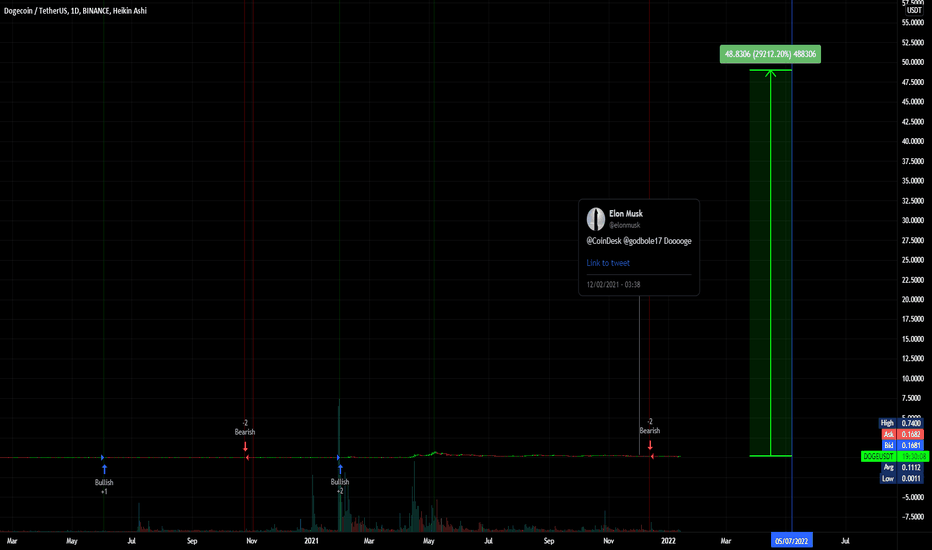Click the chart title 'Dogecoin / TetherUS, 1D, BINANCE'
The width and height of the screenshot is (932, 550).
[75, 11]
